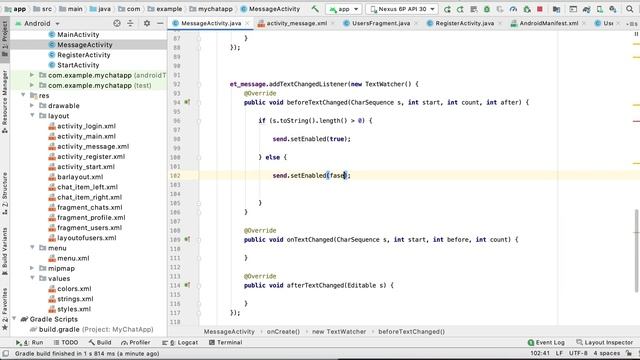Toggle the Build Variants sidebar button
Screen dimensions: 640x360
[5, 251]
